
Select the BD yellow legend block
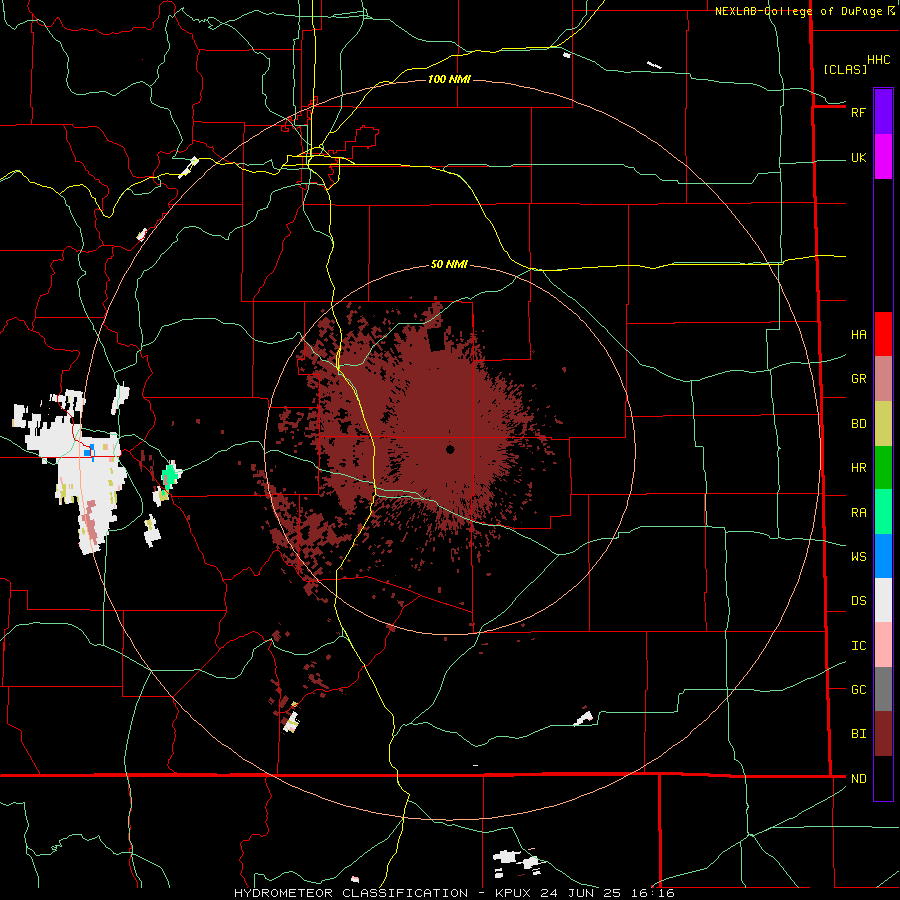(x=883, y=423)
